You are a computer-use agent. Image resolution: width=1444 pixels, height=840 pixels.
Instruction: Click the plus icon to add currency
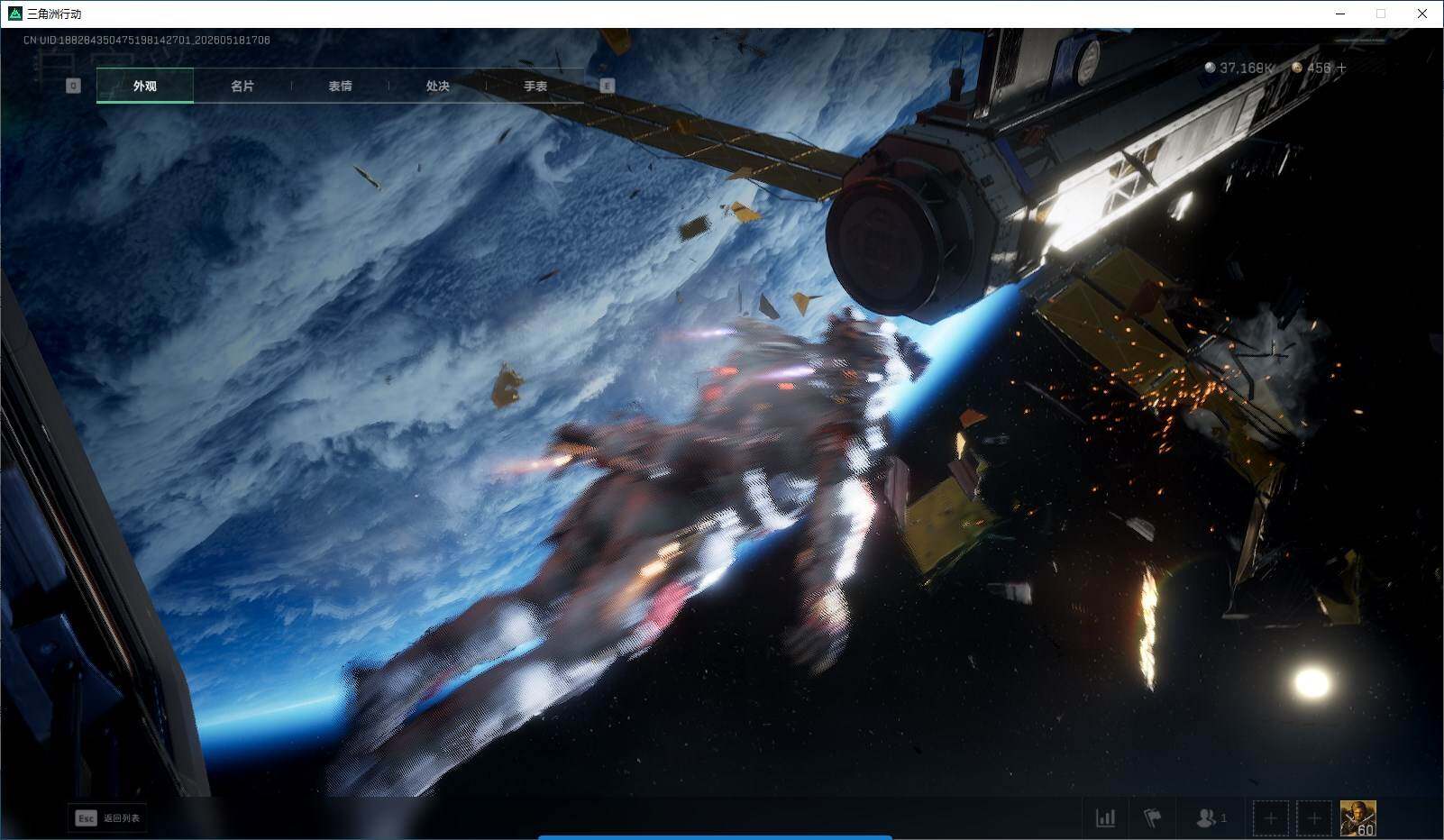pyautogui.click(x=1341, y=68)
